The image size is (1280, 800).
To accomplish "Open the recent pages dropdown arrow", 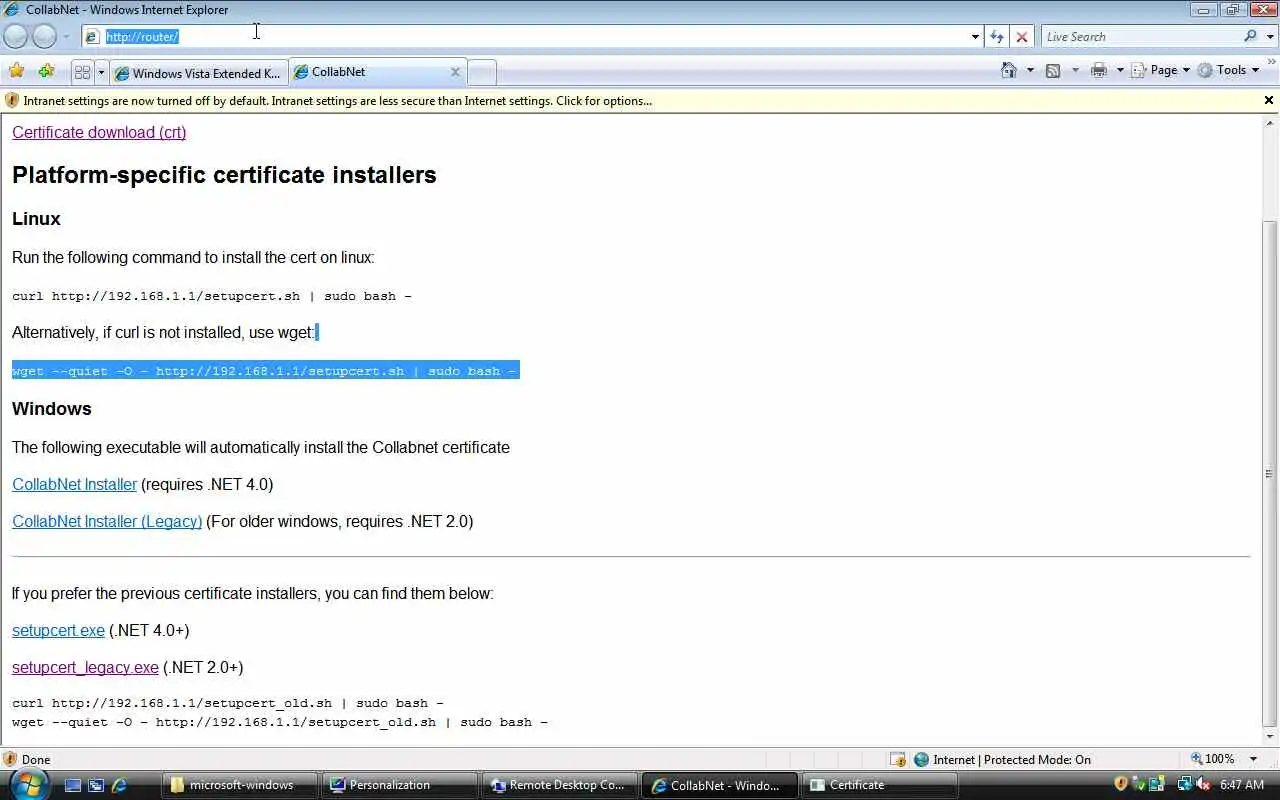I will [x=66, y=37].
